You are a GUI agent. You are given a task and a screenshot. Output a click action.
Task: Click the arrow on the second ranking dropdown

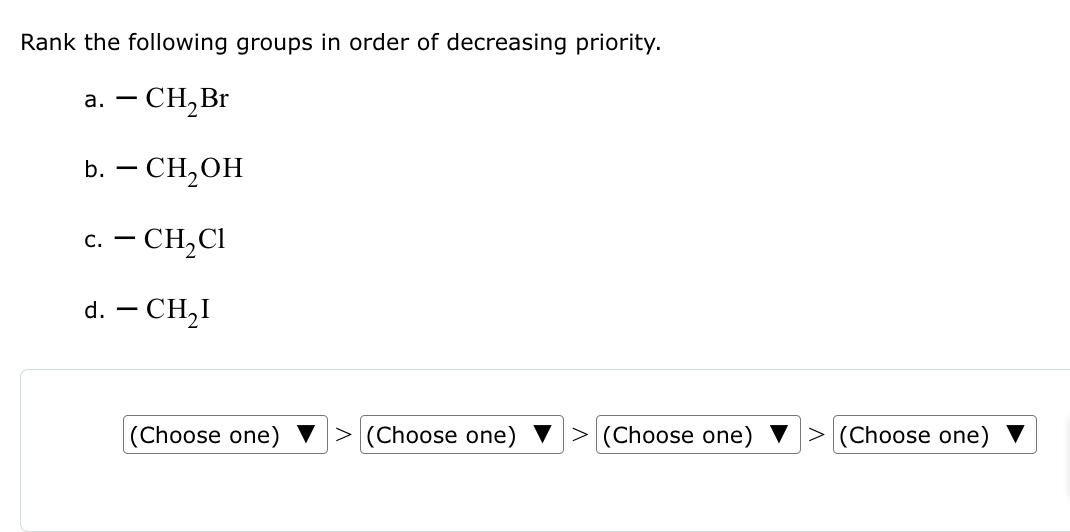pyautogui.click(x=544, y=435)
